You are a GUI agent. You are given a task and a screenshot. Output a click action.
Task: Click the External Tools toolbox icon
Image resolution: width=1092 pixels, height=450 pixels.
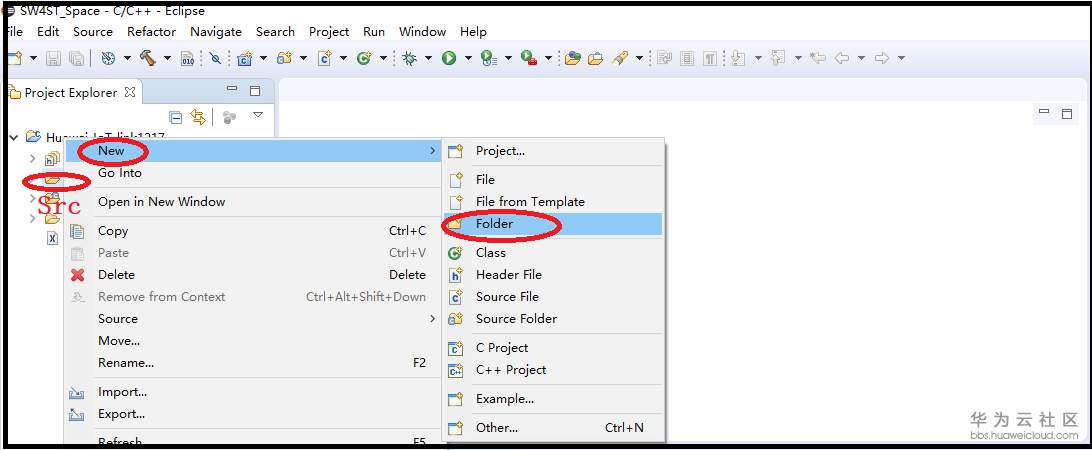point(529,59)
